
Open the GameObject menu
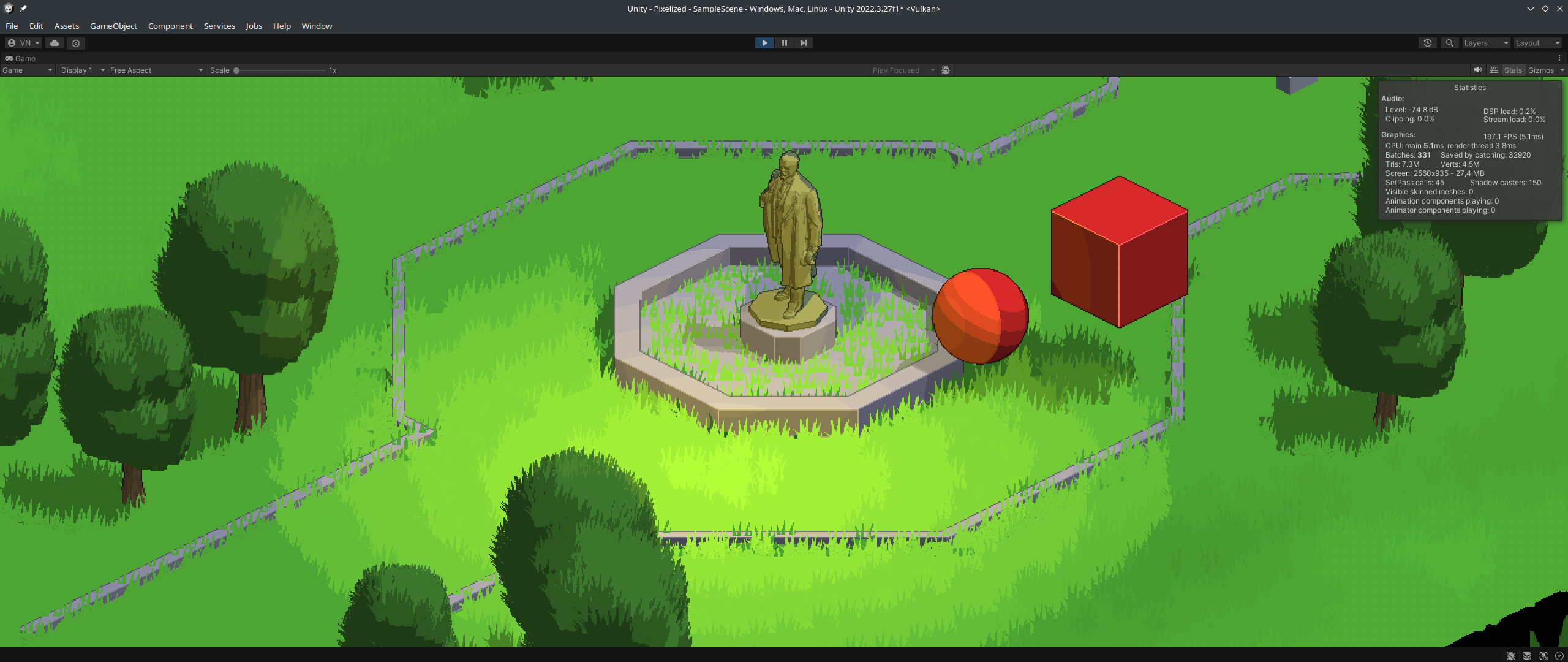click(x=113, y=26)
